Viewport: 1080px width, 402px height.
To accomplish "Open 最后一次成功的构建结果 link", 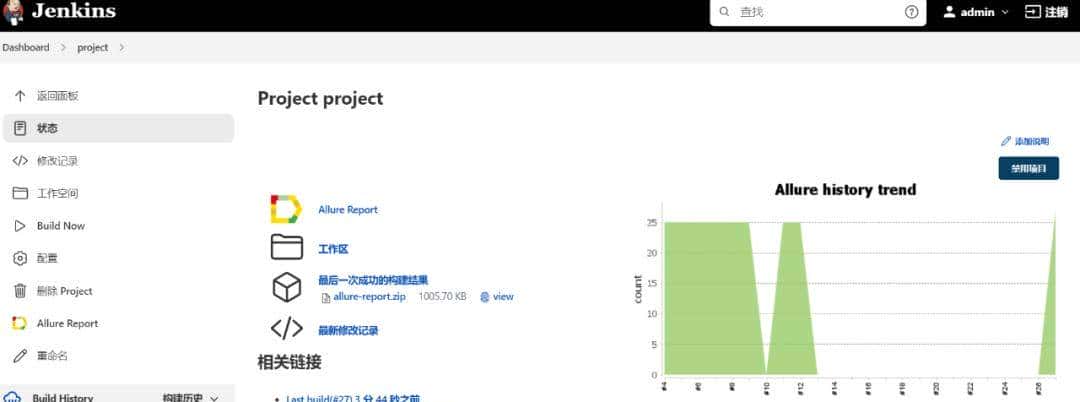I will (x=373, y=280).
